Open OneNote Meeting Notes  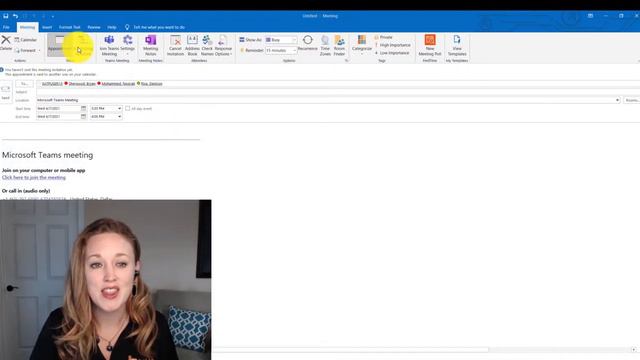point(150,45)
